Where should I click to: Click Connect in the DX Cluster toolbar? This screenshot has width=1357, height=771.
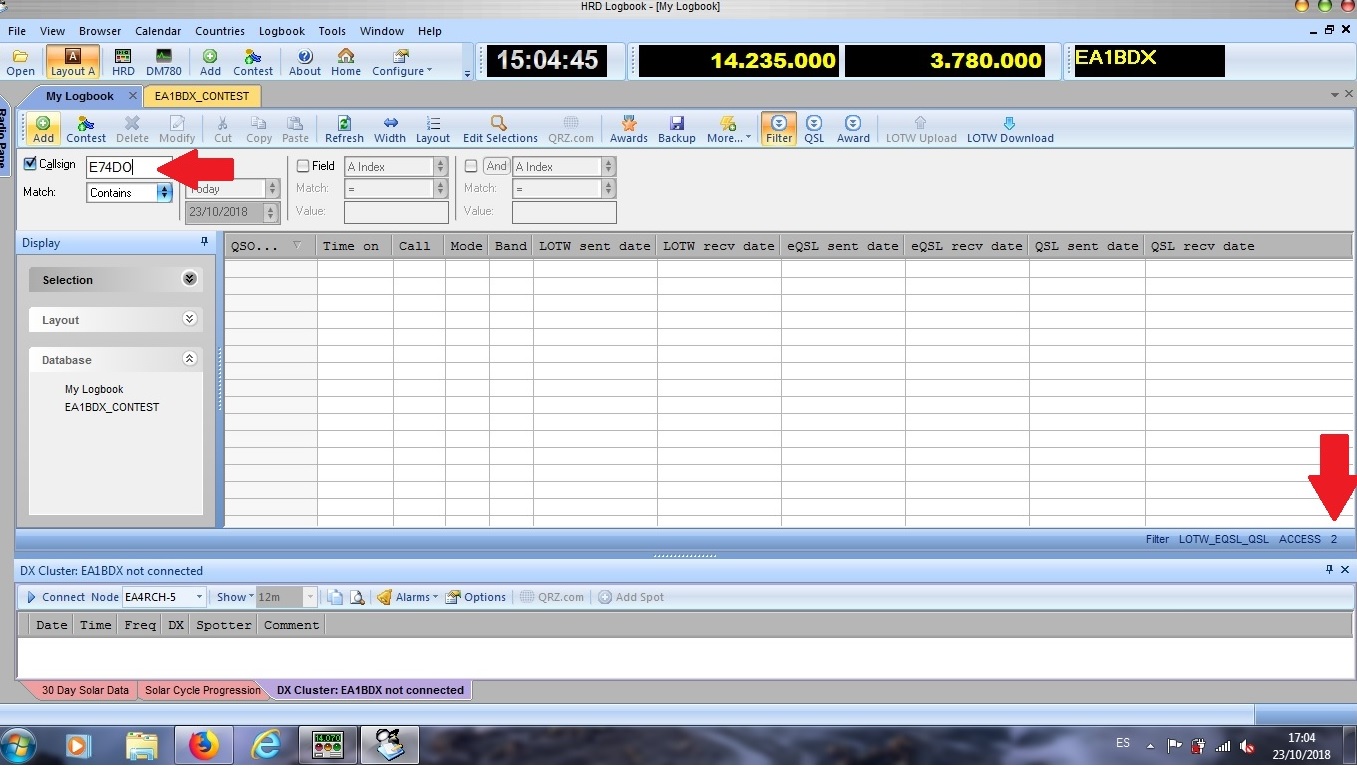click(x=56, y=597)
